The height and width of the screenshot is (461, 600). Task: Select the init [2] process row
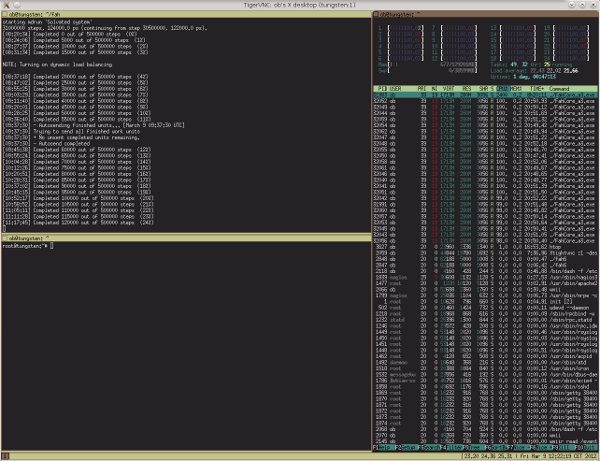pos(485,301)
